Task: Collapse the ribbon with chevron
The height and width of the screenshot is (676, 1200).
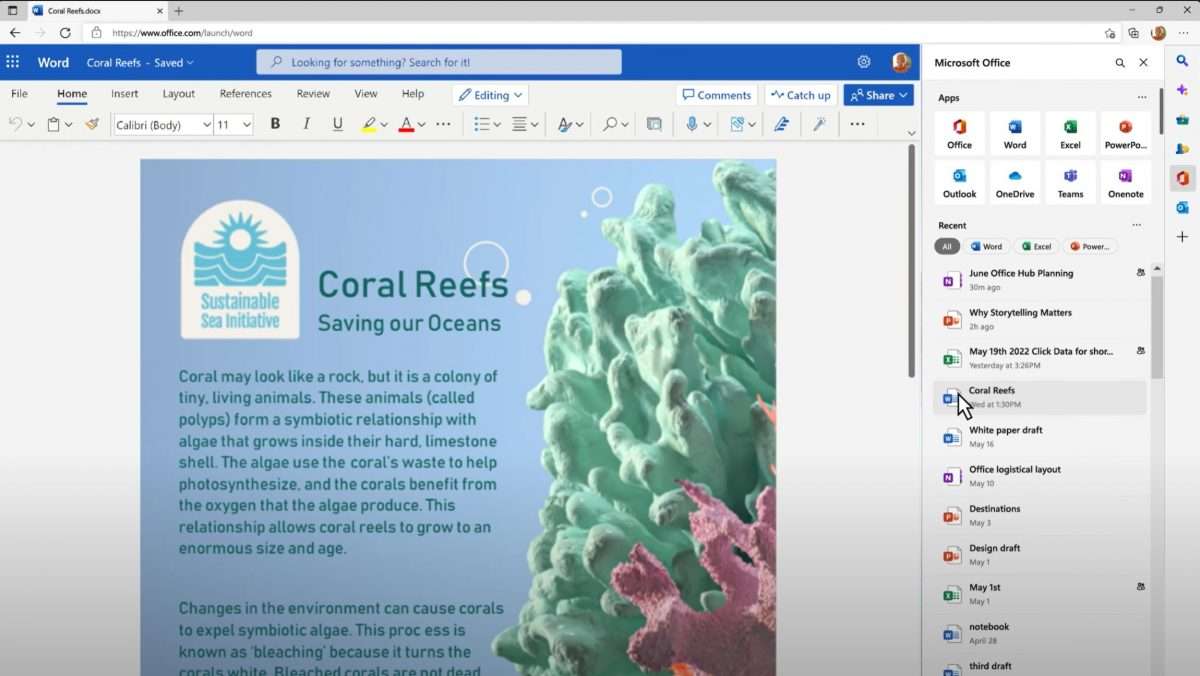Action: (x=911, y=133)
